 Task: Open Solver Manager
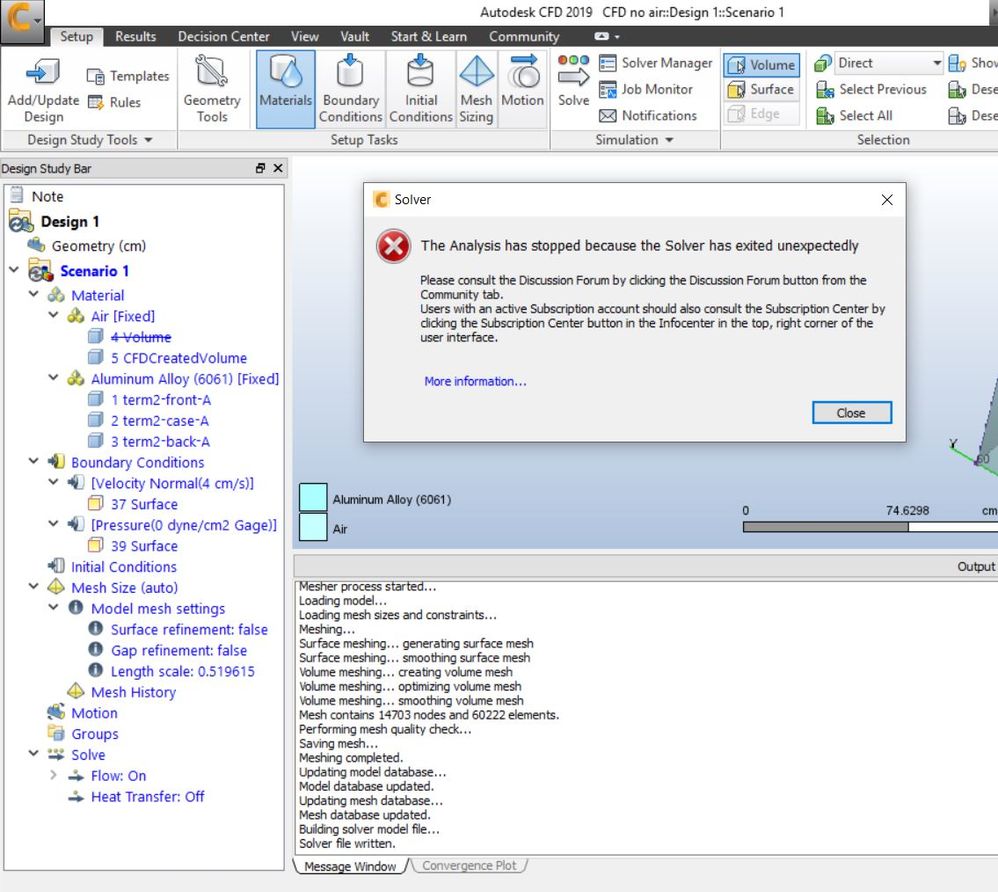coord(656,63)
